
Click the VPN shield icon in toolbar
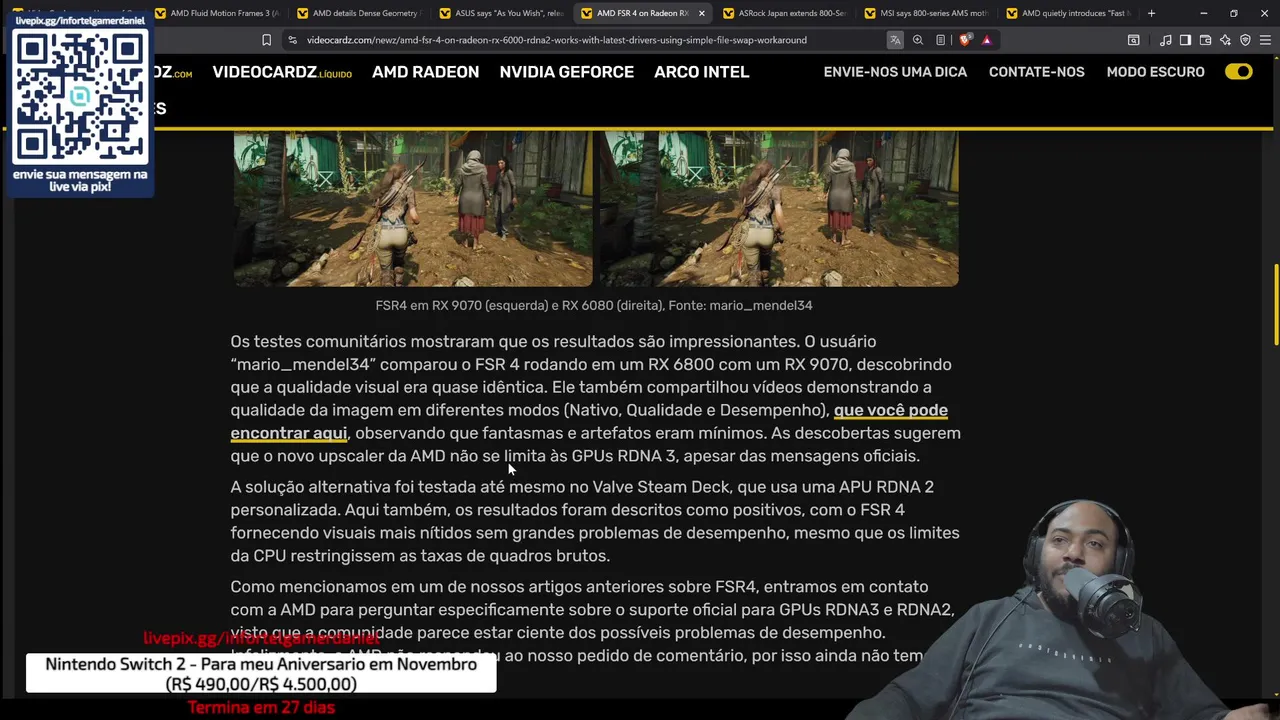coord(1245,40)
